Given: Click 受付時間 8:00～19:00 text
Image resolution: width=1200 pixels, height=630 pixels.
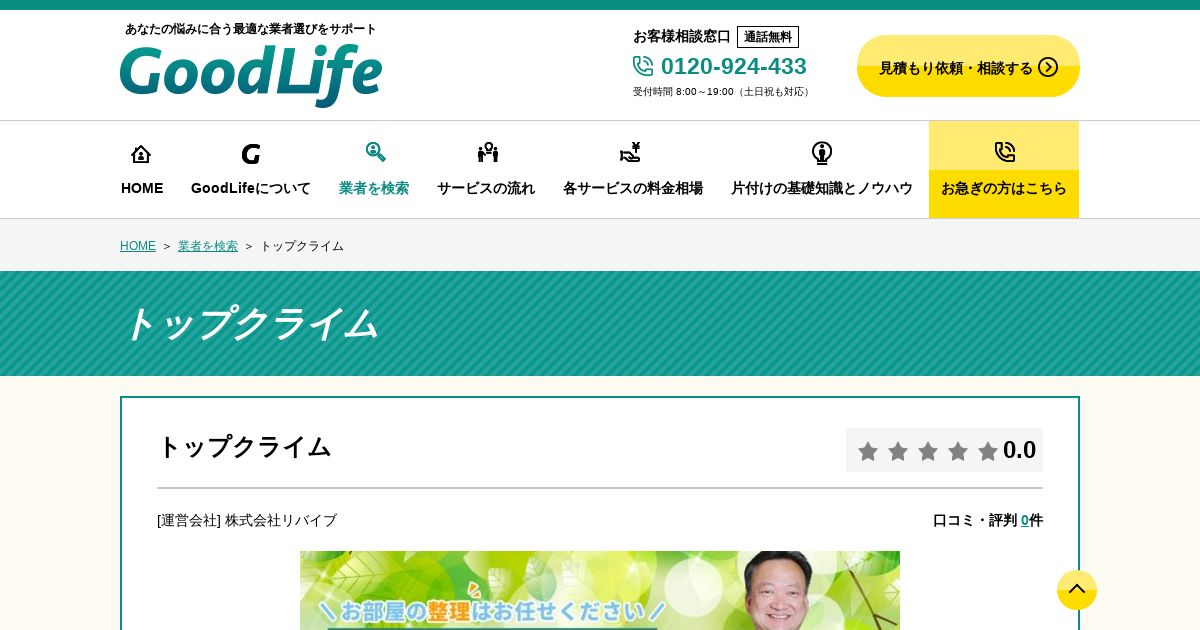Looking at the screenshot, I should [722, 92].
